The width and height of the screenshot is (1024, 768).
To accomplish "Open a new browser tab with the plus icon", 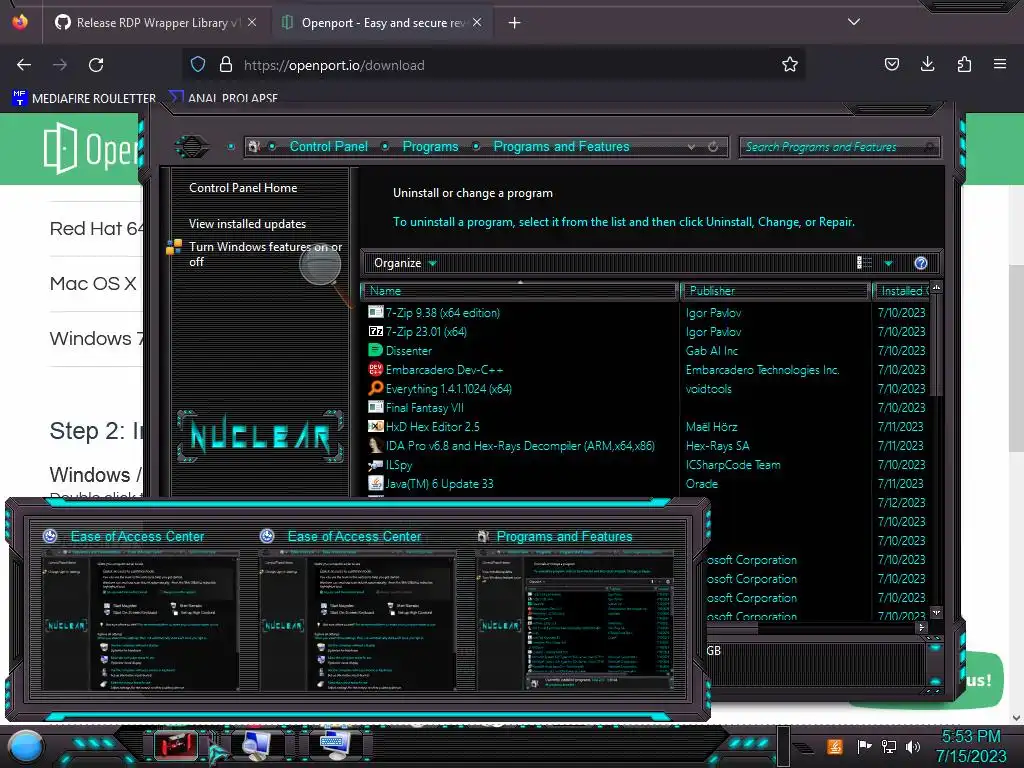I will (515, 23).
